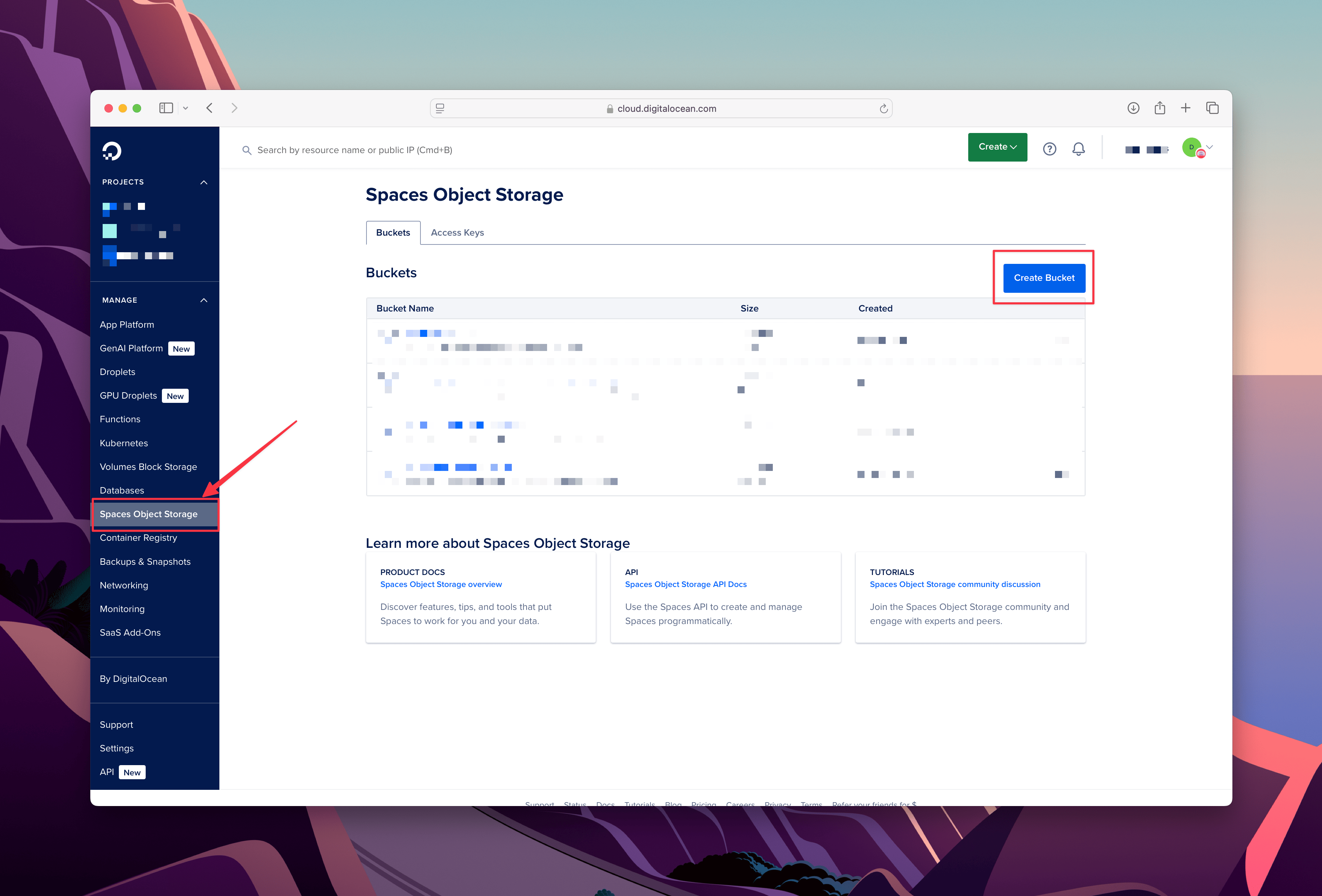
Task: Click the Create Bucket button
Action: tap(1044, 278)
